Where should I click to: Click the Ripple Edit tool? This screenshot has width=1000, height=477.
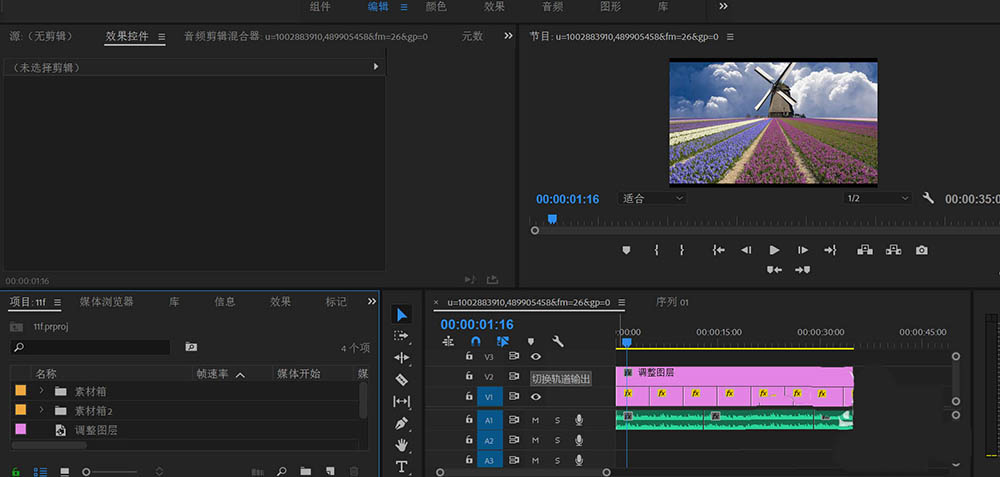tap(402, 357)
